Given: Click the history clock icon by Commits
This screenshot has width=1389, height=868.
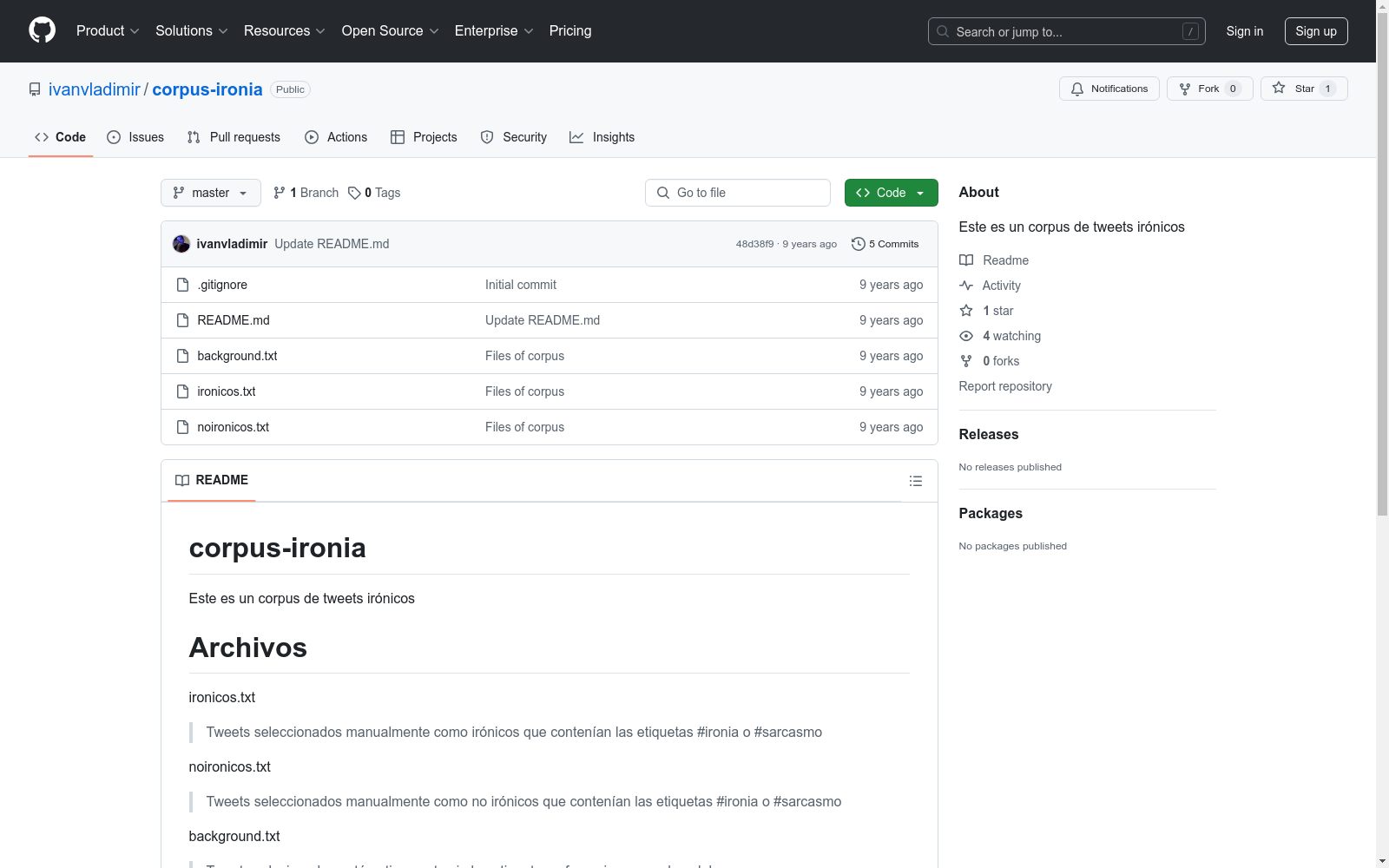Looking at the screenshot, I should [x=859, y=244].
